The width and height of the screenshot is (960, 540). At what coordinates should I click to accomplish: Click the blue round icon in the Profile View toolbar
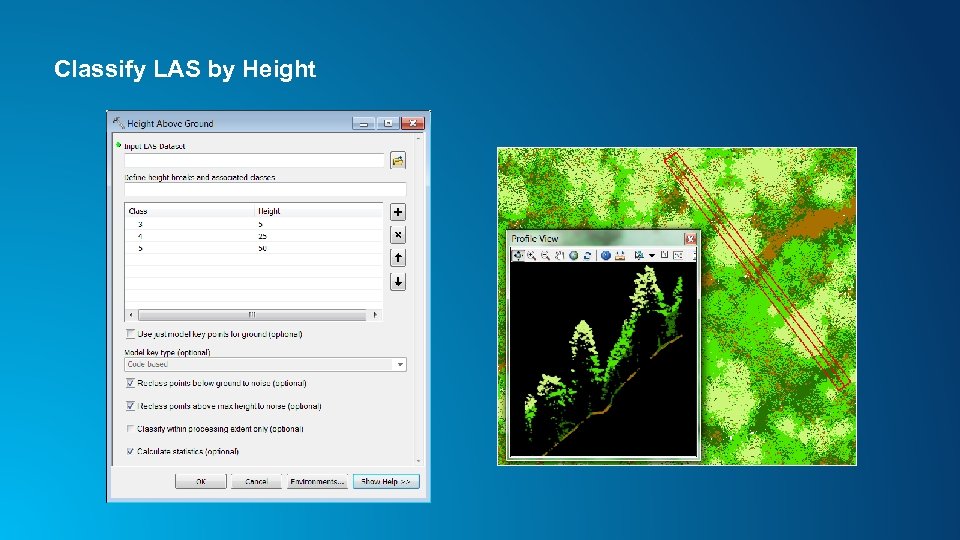(x=606, y=255)
